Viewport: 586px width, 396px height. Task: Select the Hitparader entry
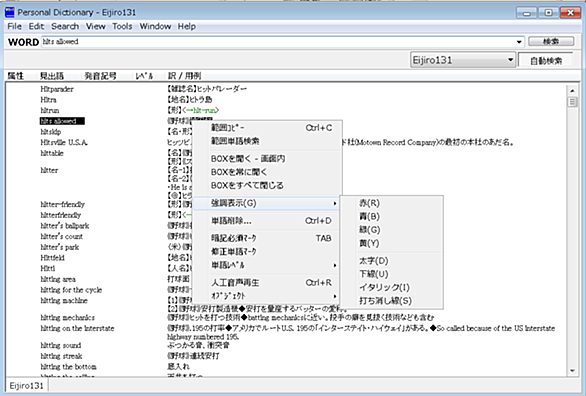(x=57, y=89)
